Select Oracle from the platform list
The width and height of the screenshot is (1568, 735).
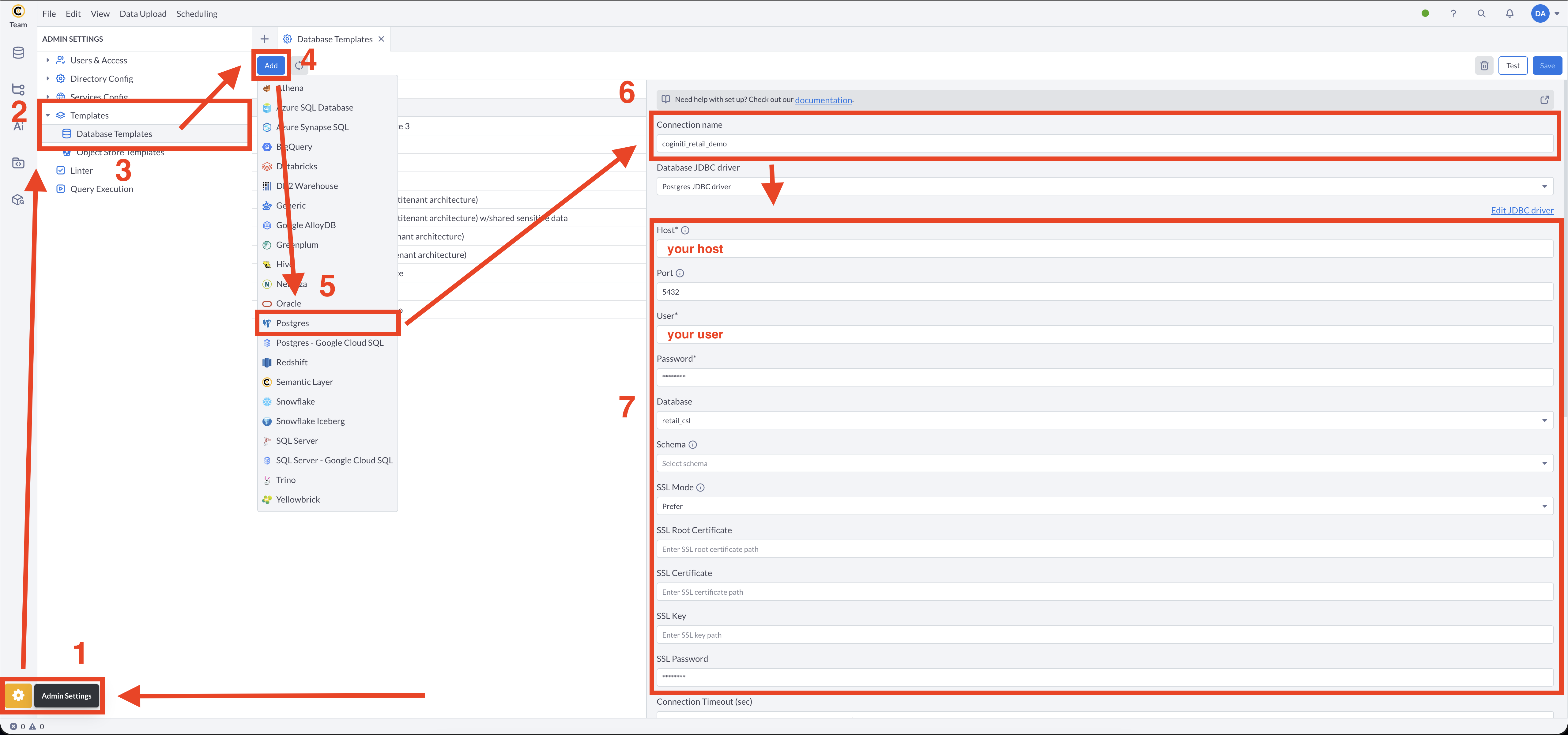(x=327, y=303)
